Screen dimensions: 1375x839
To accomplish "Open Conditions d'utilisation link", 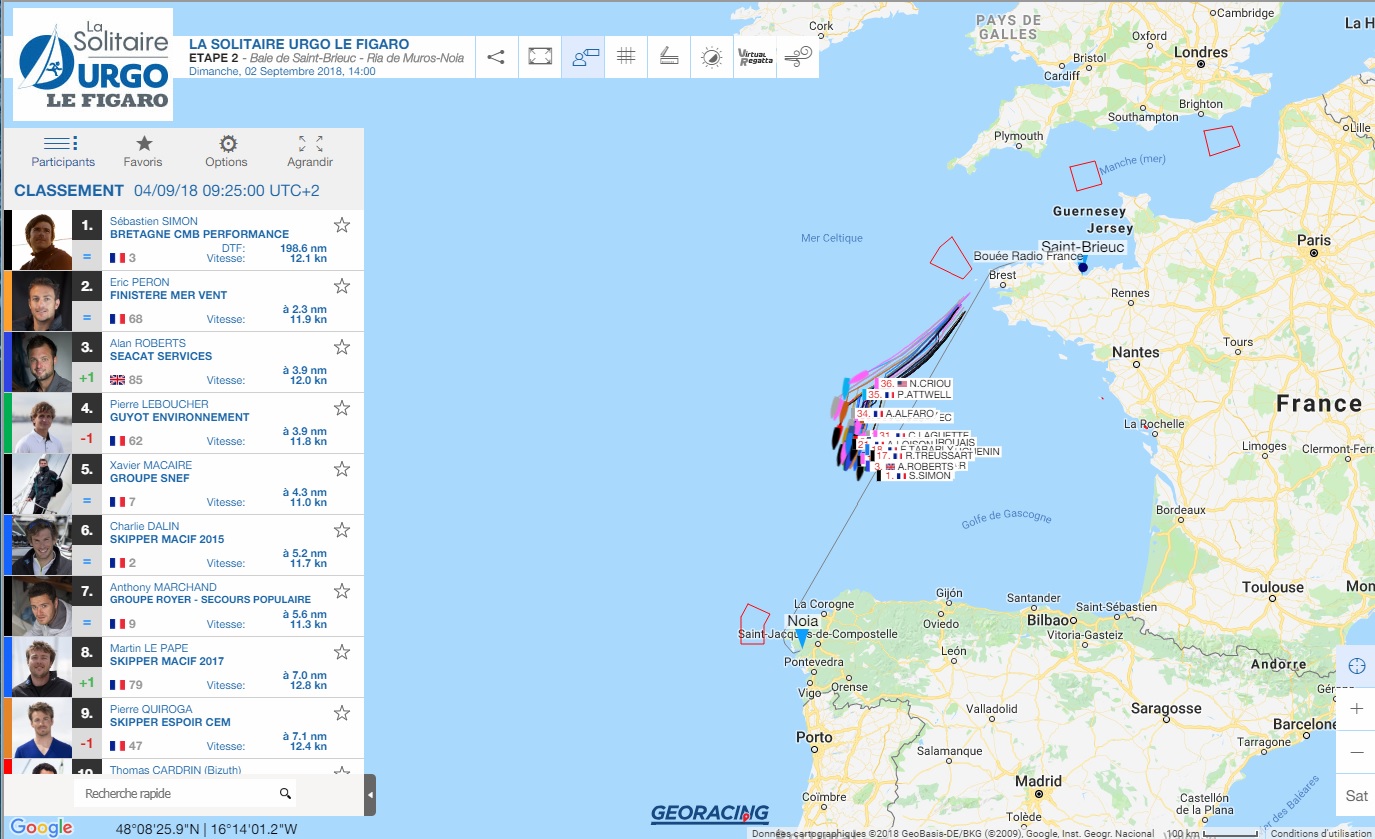I will pos(1322,833).
